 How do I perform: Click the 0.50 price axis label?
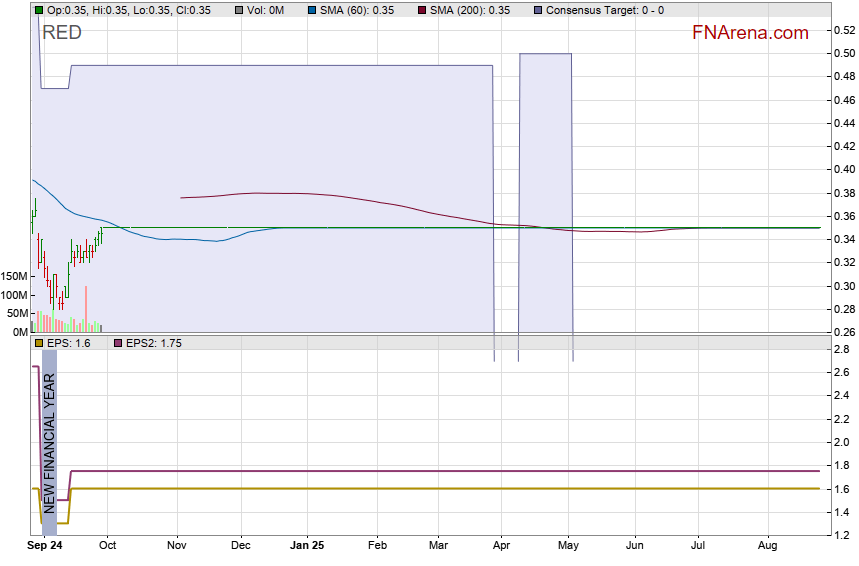pyautogui.click(x=843, y=53)
